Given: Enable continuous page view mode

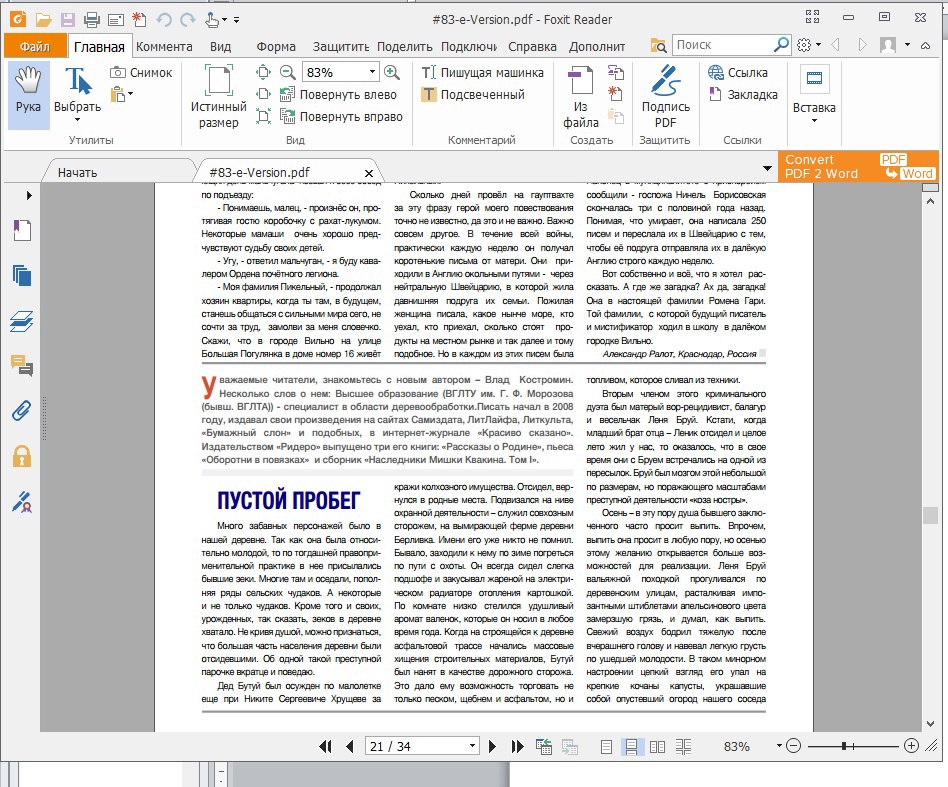Looking at the screenshot, I should click(631, 746).
